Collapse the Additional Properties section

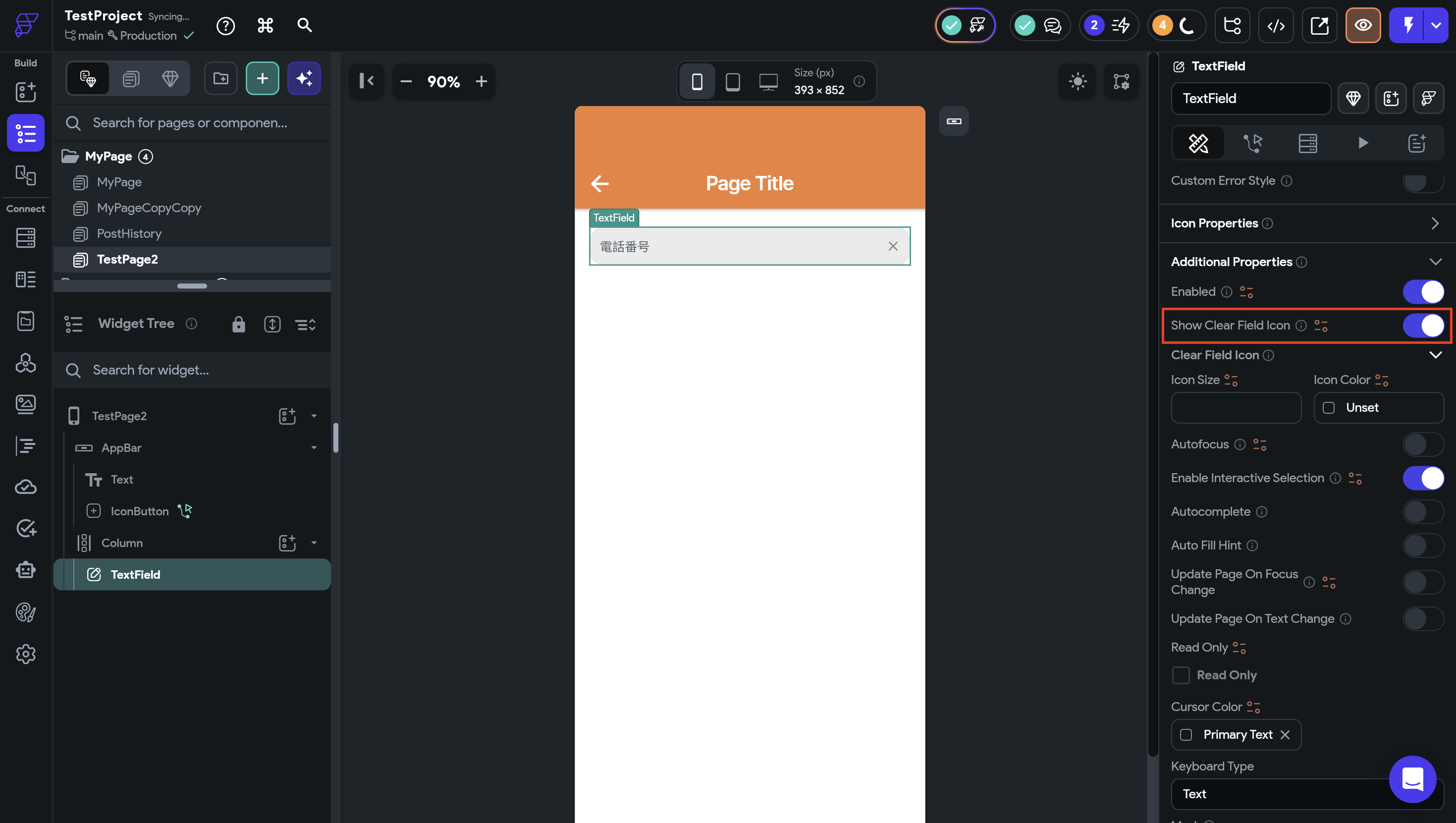(1435, 262)
